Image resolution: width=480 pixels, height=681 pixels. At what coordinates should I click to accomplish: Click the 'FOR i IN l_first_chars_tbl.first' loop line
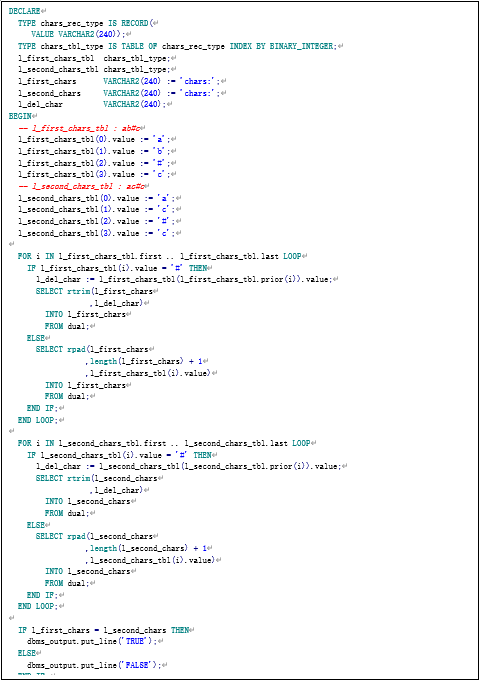pos(159,256)
